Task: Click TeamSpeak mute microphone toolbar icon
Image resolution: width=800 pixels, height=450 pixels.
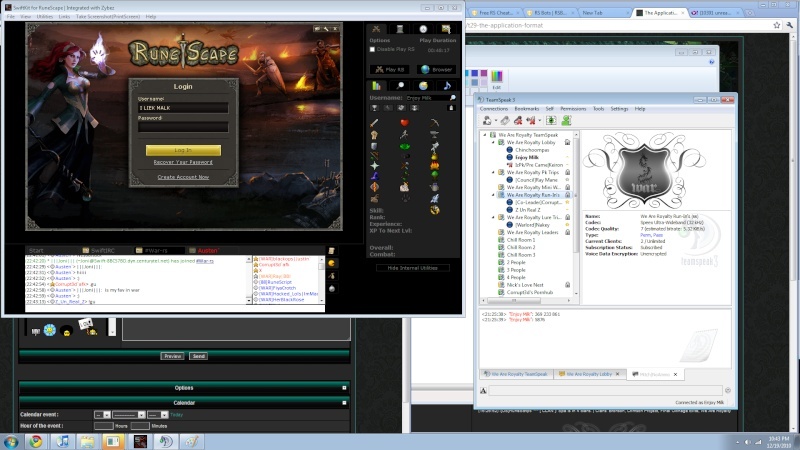Action: [x=518, y=121]
